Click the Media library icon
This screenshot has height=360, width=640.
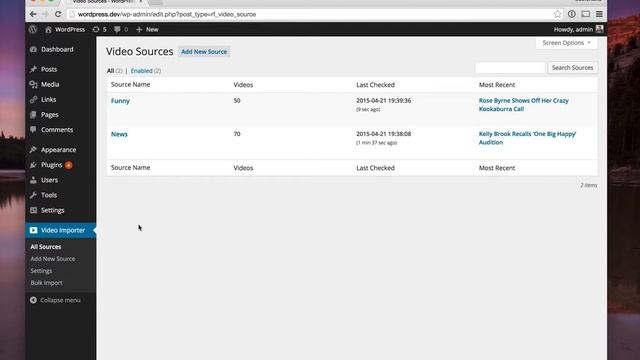[33, 84]
